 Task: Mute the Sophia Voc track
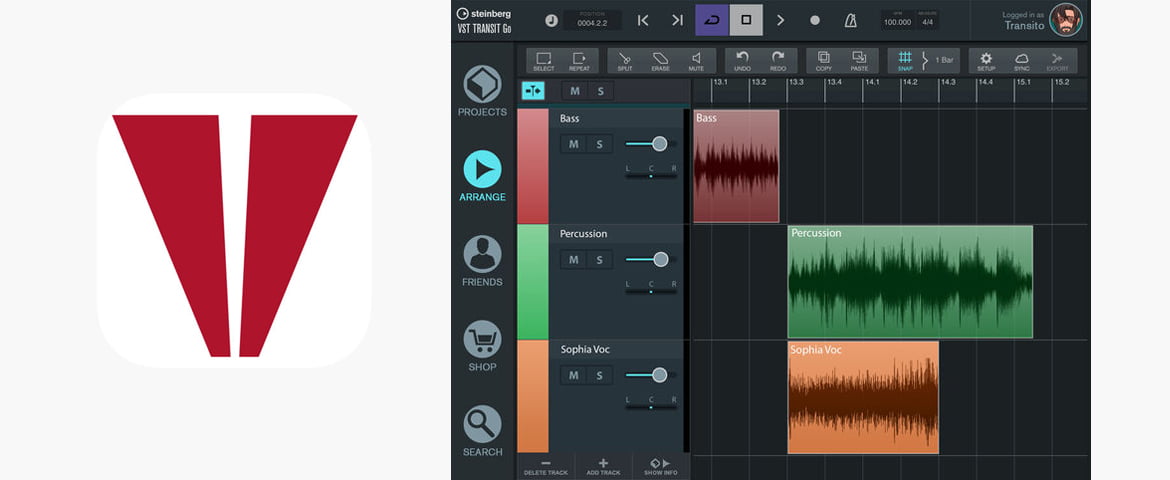coord(573,375)
